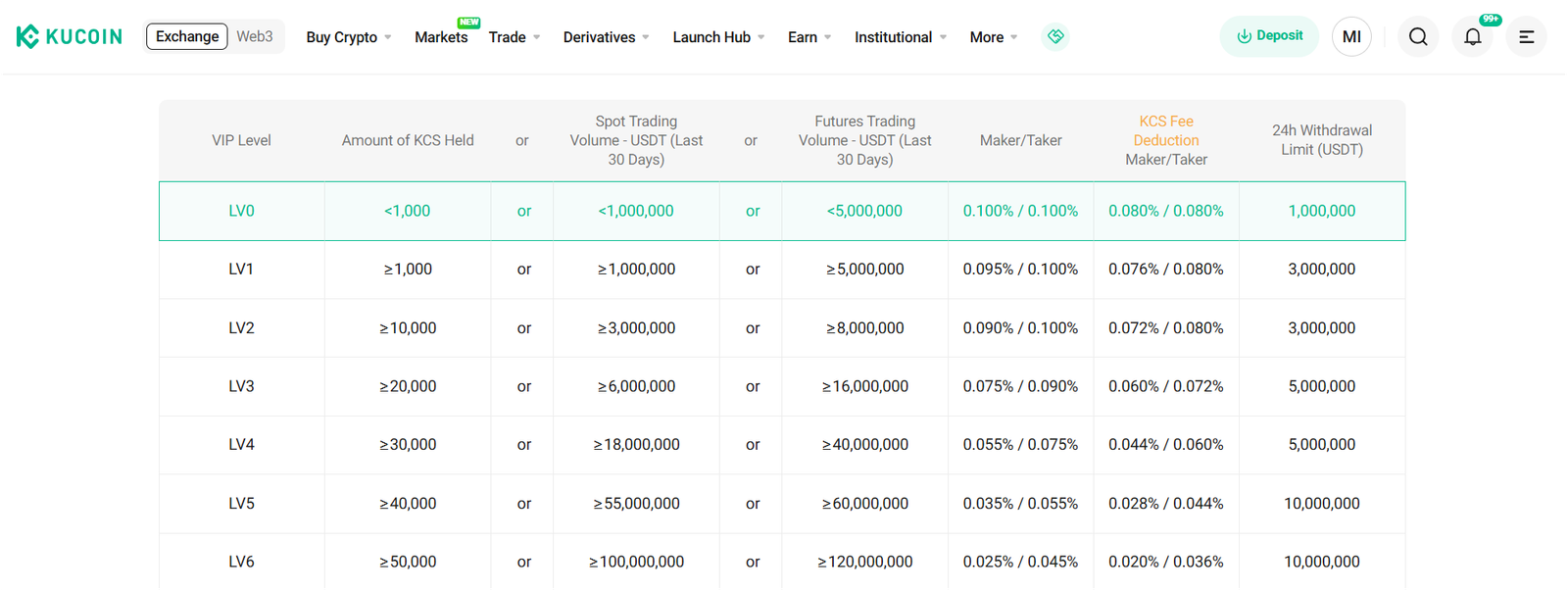Click the 0.035% / 0.055% fee cell
The height and width of the screenshot is (591, 1568).
[1020, 503]
